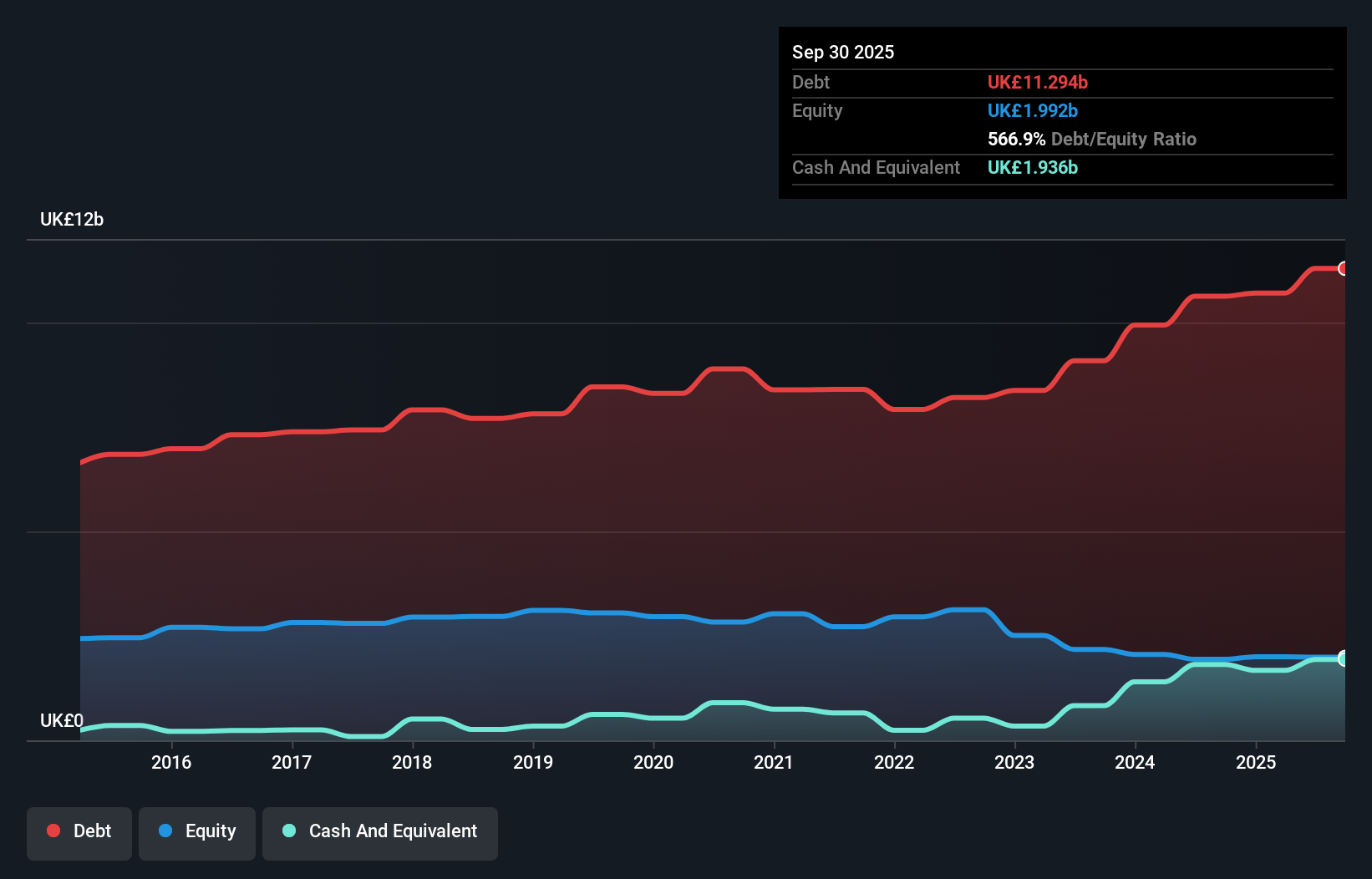Click the teal Cash endpoint marker
This screenshot has height=879, width=1372.
coord(1343,658)
